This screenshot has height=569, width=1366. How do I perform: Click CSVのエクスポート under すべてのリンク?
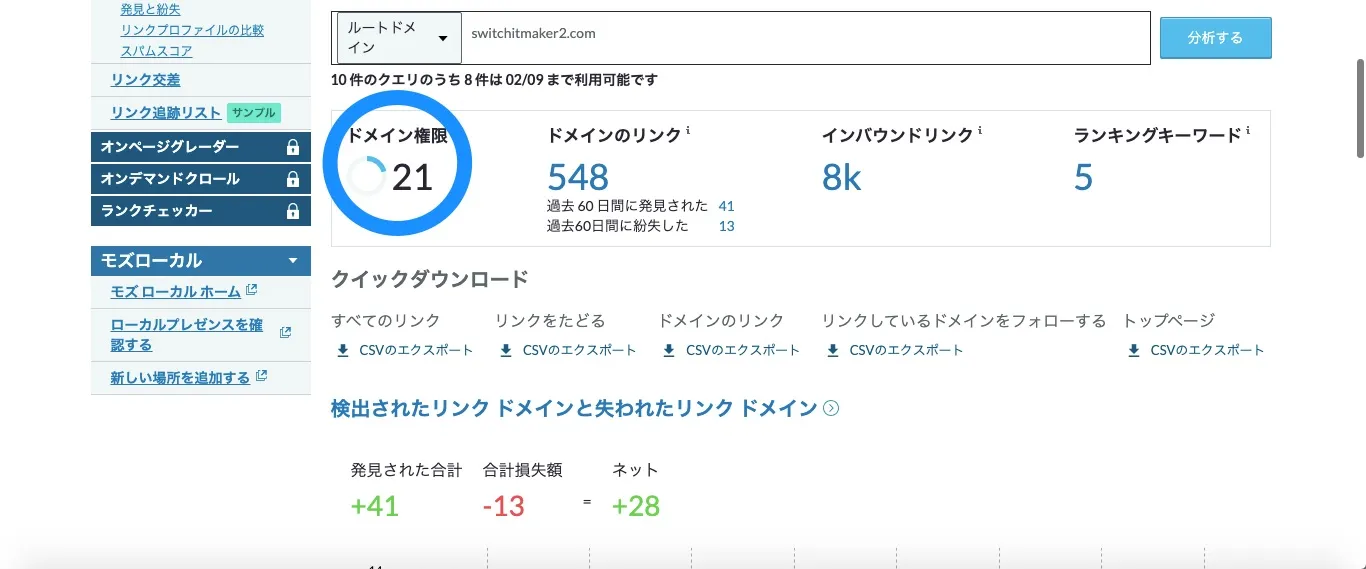(416, 350)
